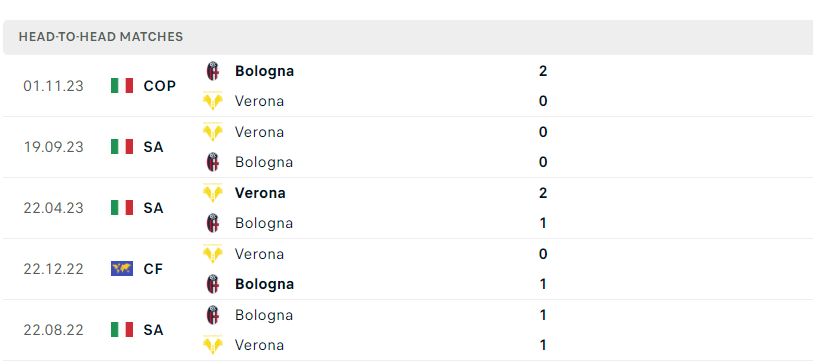Open bold Verona team in 22.04.23 match
The image size is (813, 364).
[260, 193]
